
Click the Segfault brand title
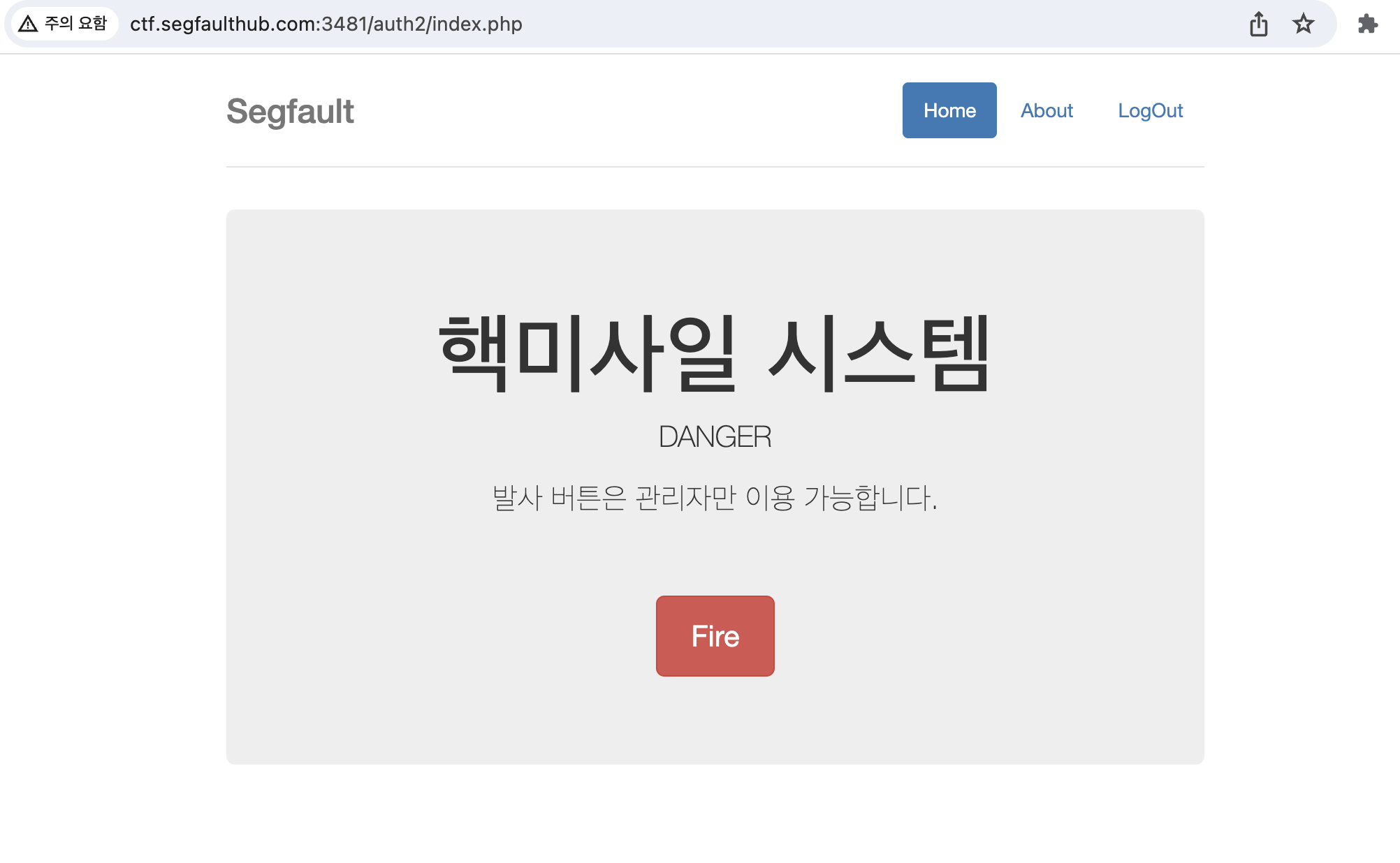coord(290,112)
